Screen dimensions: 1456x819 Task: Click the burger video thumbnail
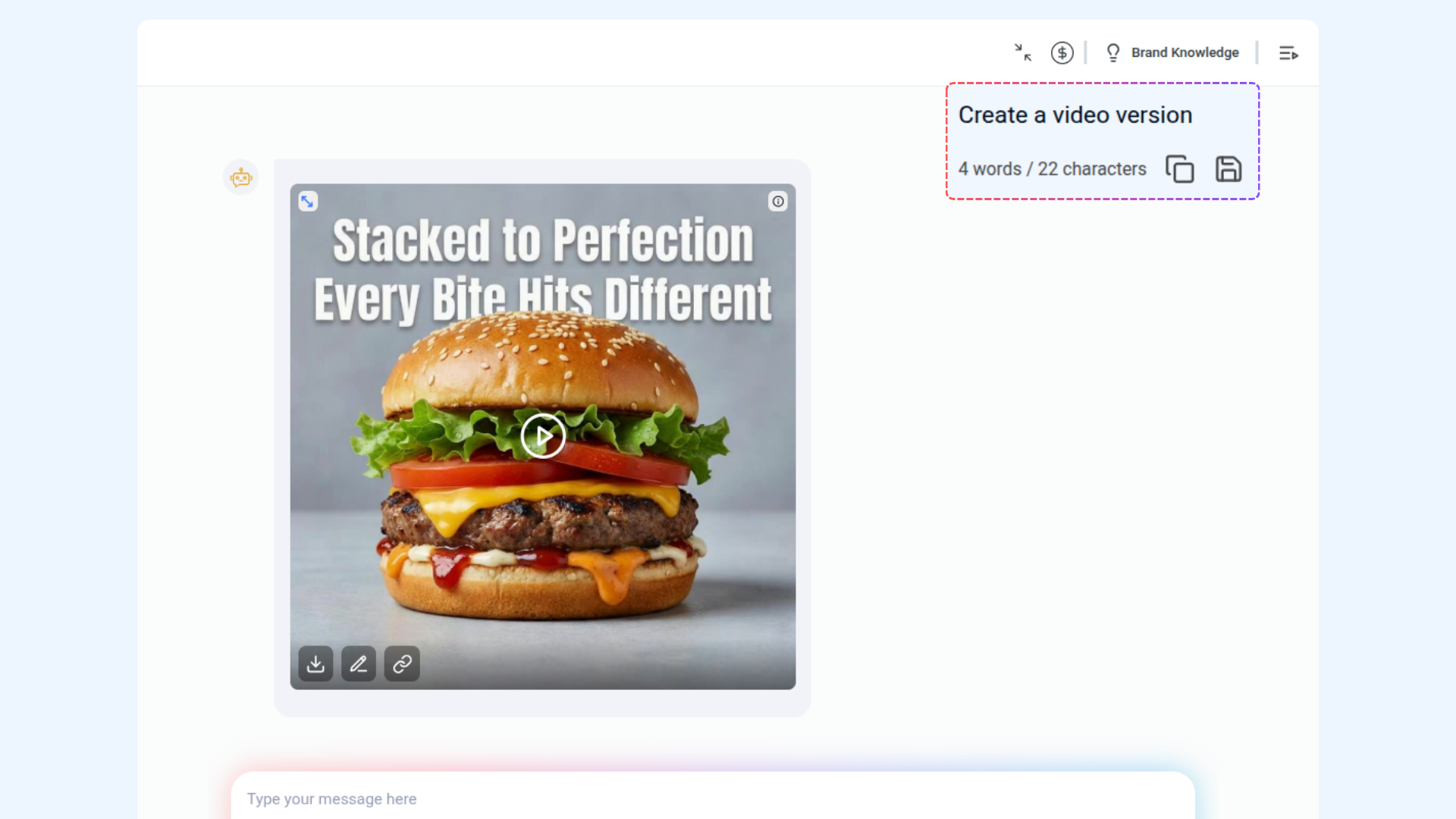tap(543, 436)
